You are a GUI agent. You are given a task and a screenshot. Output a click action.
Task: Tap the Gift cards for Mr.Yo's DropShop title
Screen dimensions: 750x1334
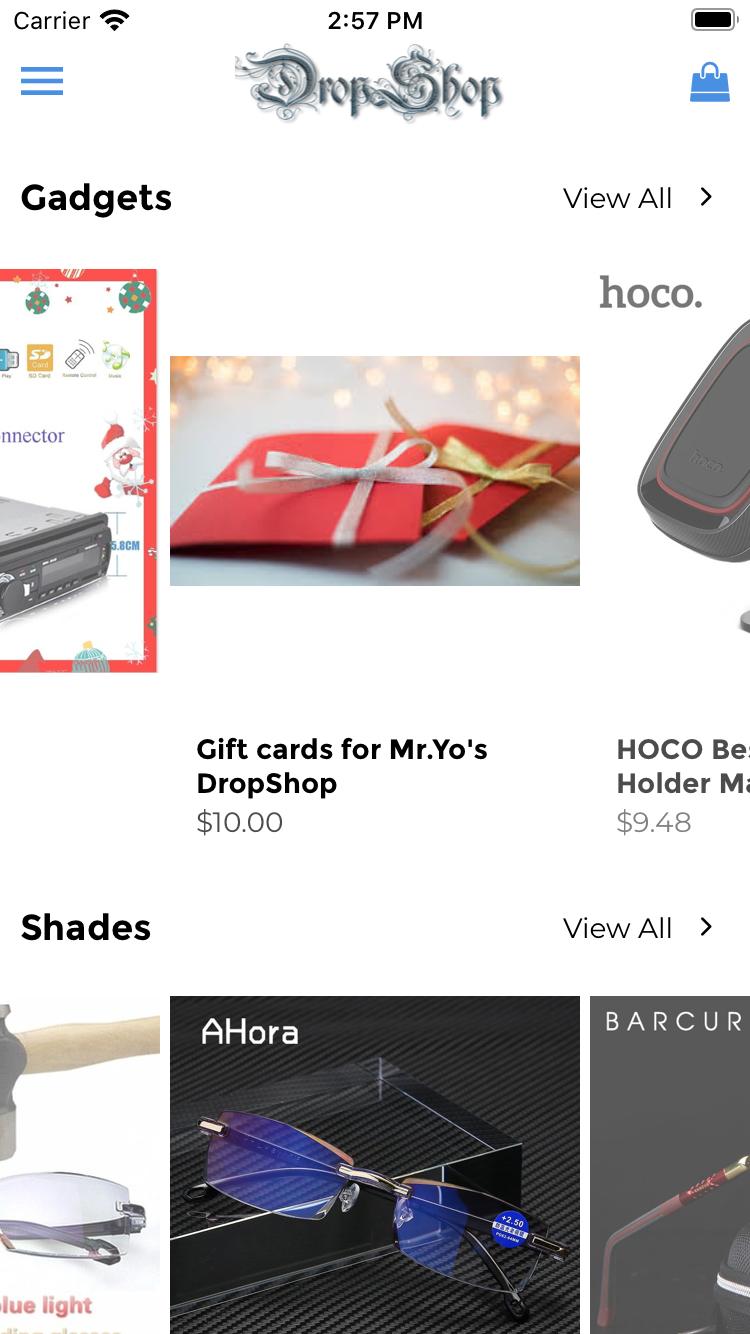click(342, 766)
